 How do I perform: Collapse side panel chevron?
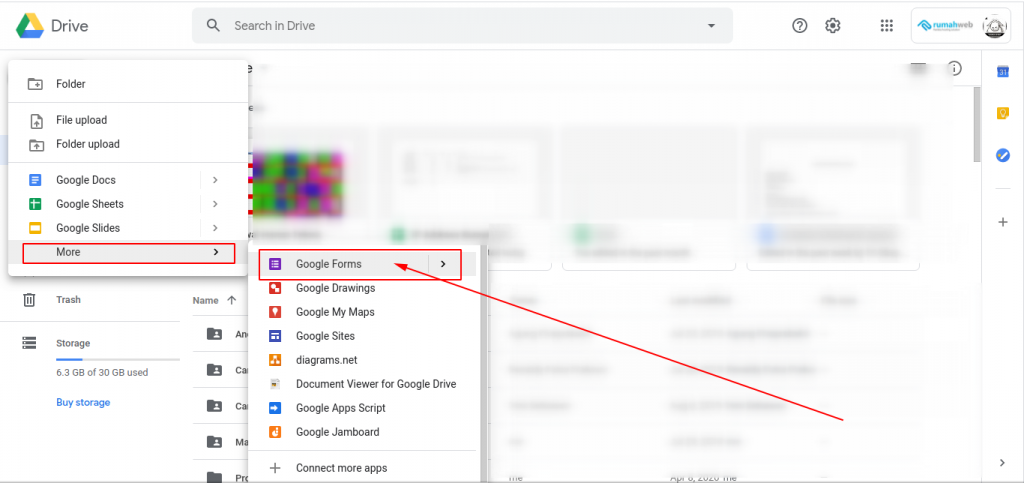click(1003, 463)
